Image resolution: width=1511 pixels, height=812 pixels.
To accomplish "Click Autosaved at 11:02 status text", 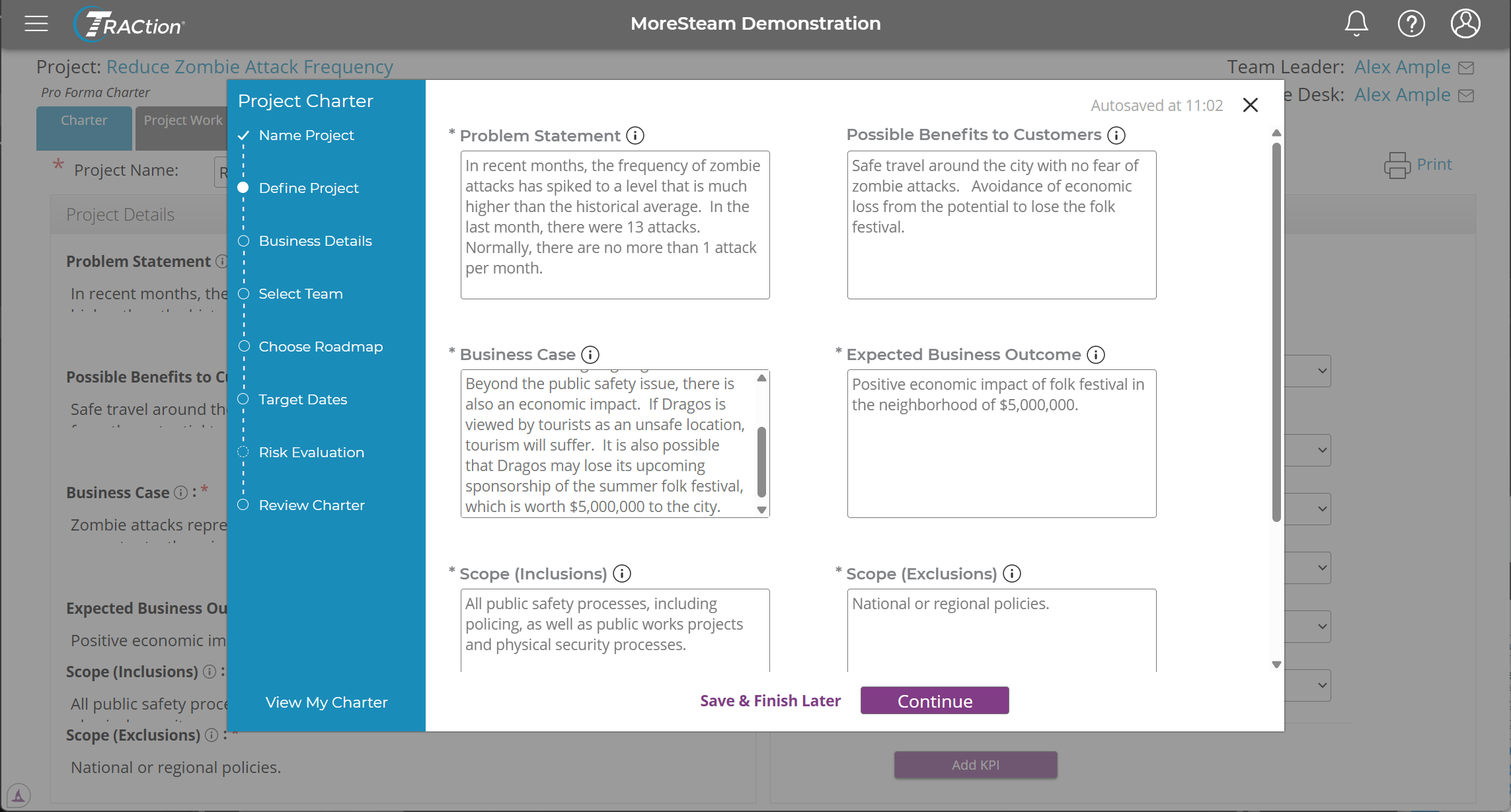I will [1157, 106].
